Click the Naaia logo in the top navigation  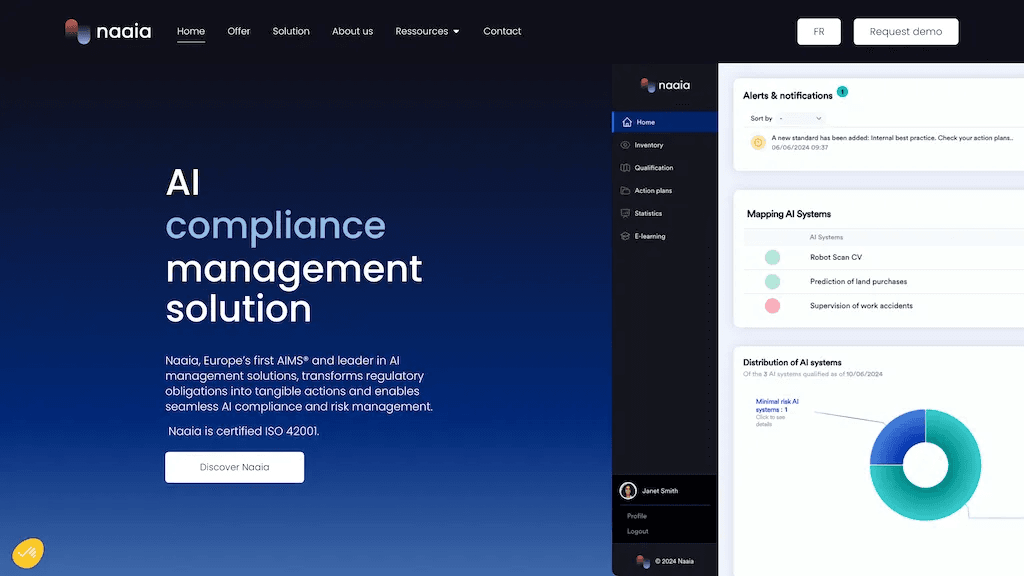(x=108, y=31)
